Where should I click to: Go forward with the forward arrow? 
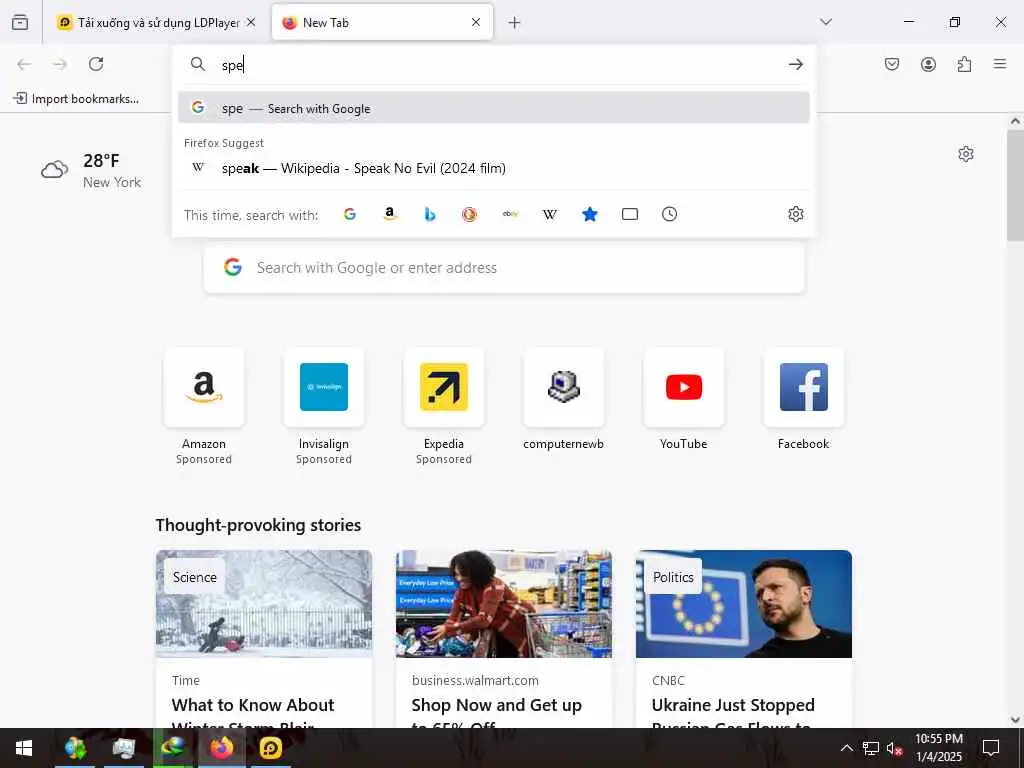(60, 64)
